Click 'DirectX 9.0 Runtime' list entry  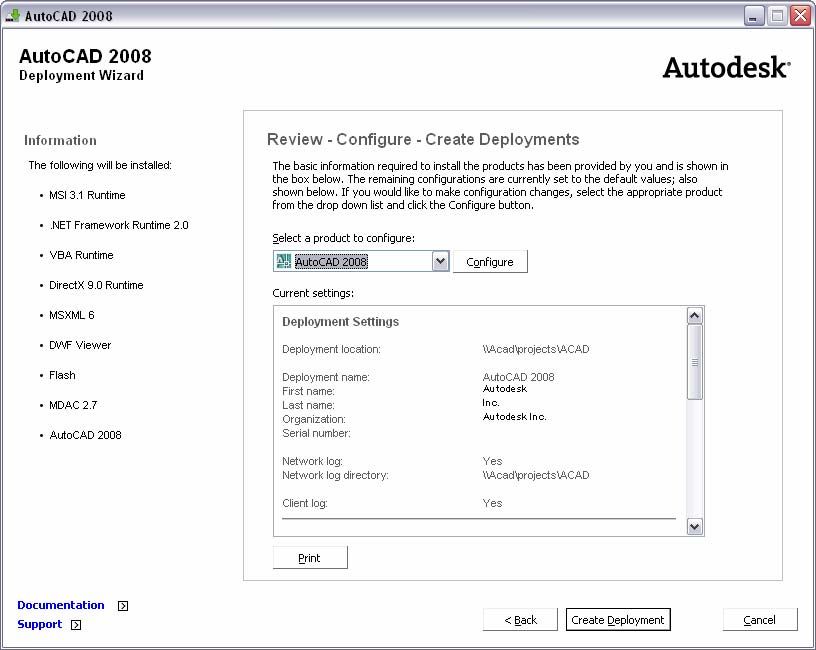(96, 285)
